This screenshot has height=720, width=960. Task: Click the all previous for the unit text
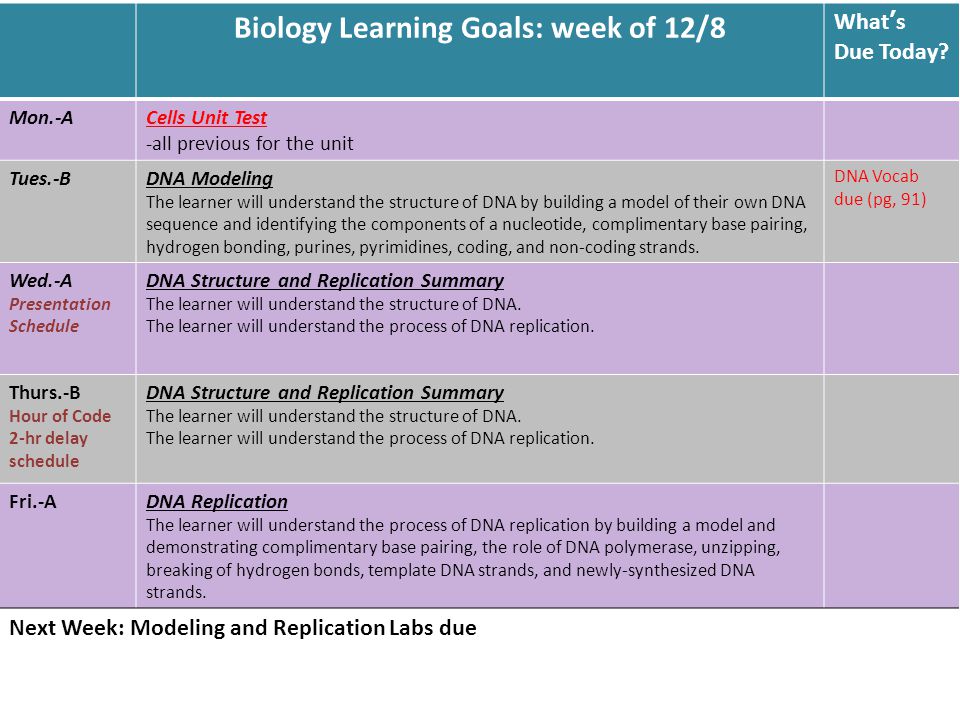point(250,143)
